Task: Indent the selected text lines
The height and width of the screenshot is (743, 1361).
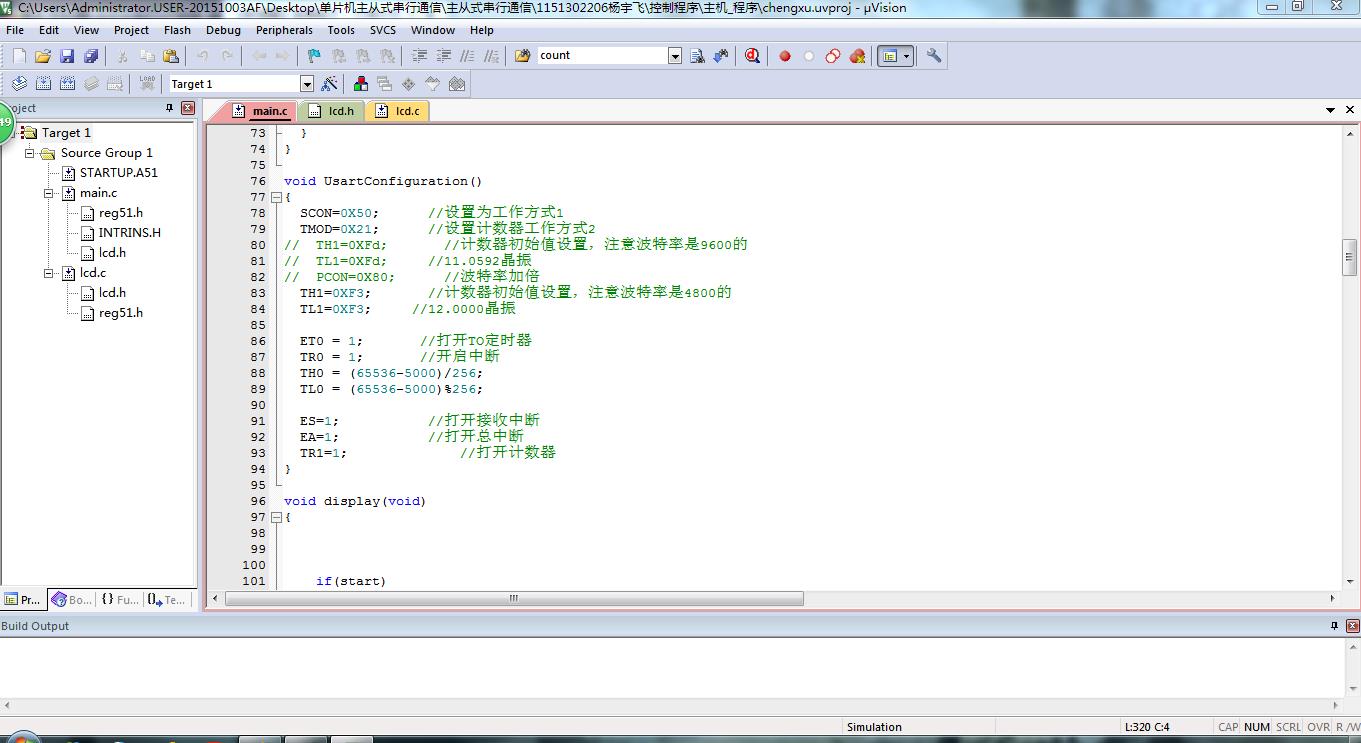Action: coord(420,56)
